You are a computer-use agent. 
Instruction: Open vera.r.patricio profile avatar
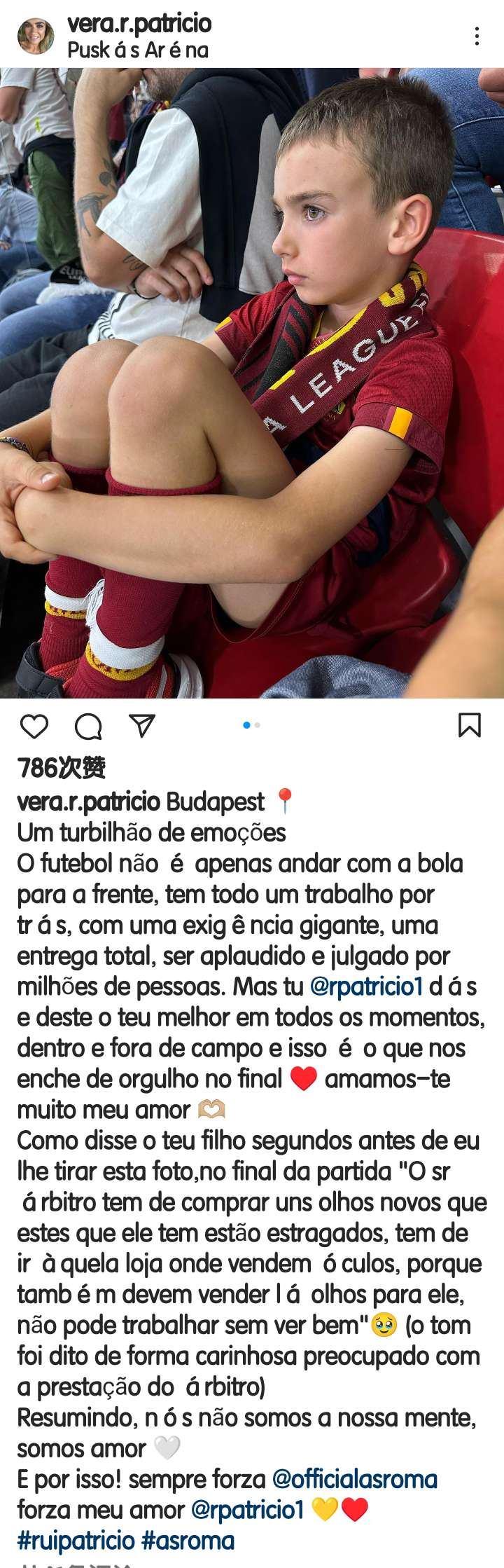point(36,37)
